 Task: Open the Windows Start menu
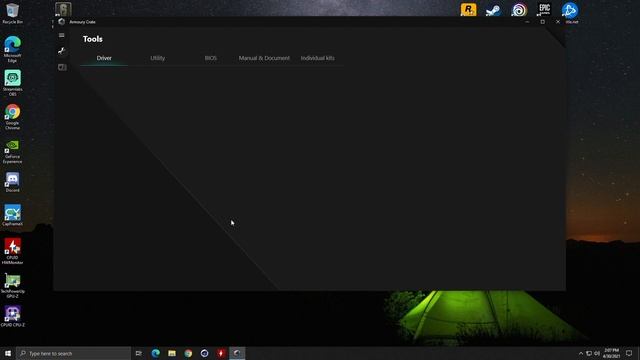point(8,353)
